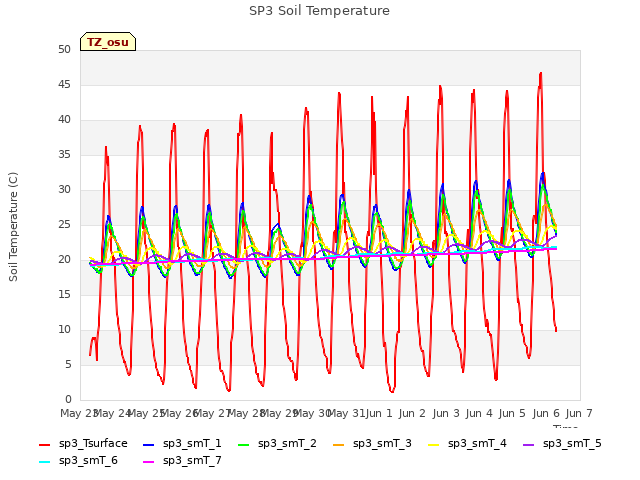Viewport: 640px width, 480px height.
Task: Click the 20 y-axis tick label
Action: click(64, 260)
